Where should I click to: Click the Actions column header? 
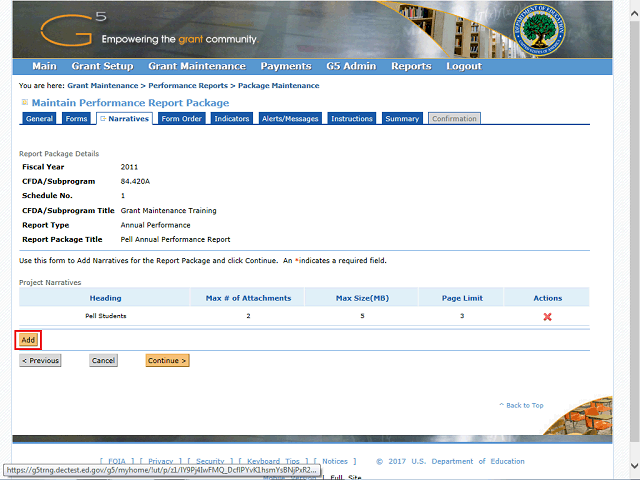tap(548, 298)
